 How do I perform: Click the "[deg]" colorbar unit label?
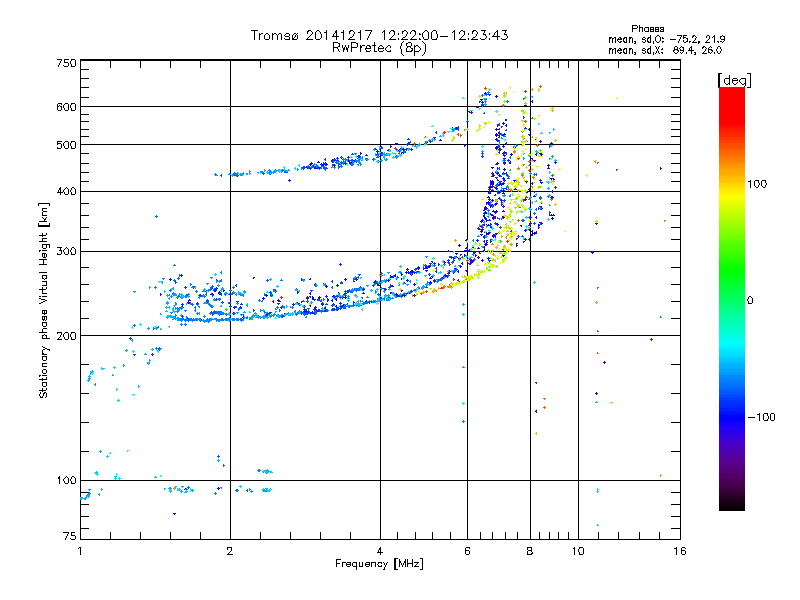[734, 80]
